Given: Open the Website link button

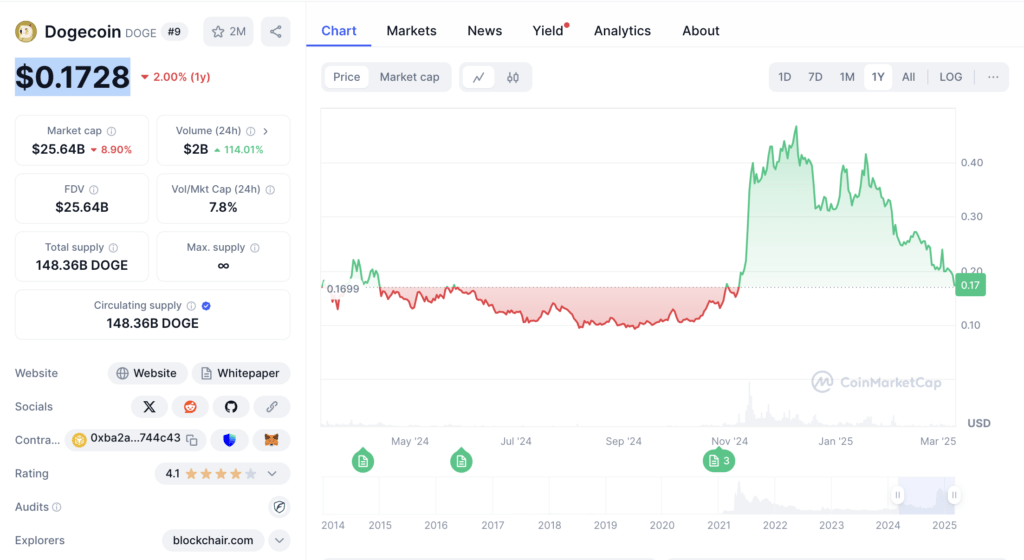Looking at the screenshot, I should (x=148, y=373).
